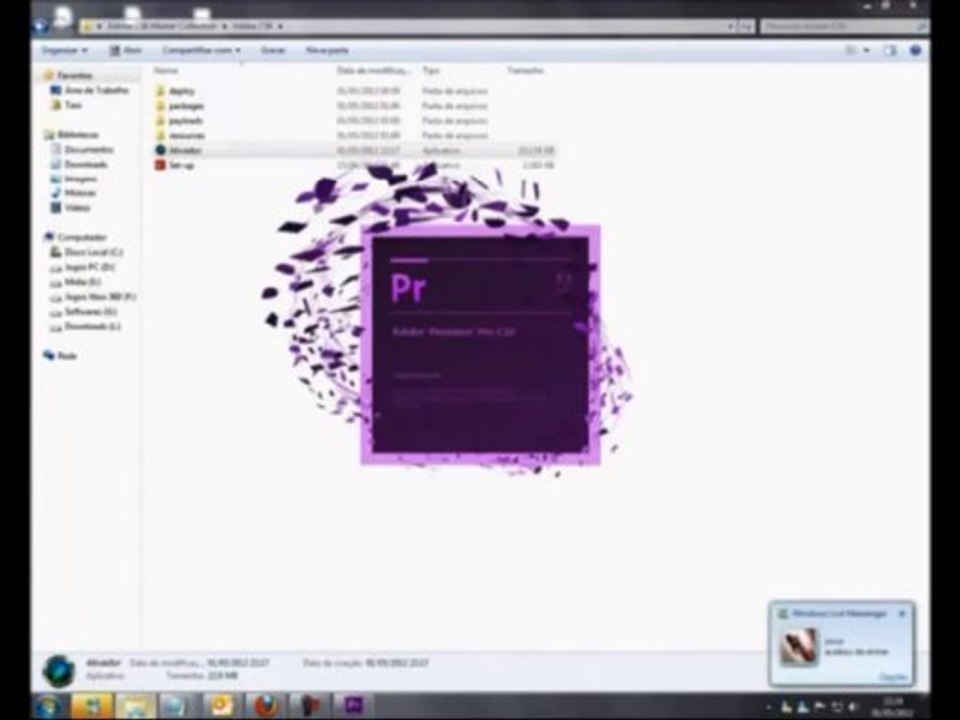Open Downloads library in navigation pane
The image size is (960, 720).
click(x=79, y=164)
